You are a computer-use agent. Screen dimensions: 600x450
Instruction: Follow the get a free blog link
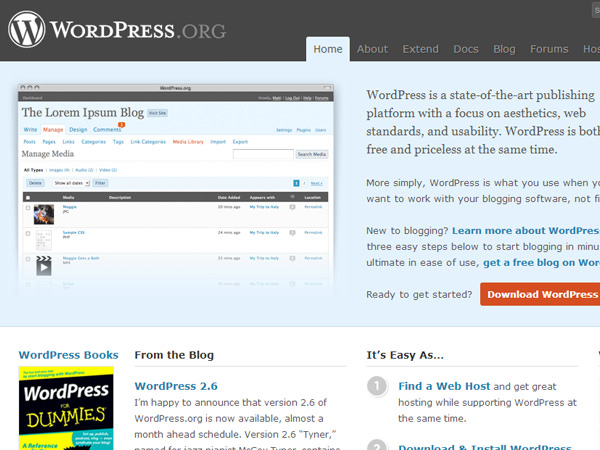(541, 262)
